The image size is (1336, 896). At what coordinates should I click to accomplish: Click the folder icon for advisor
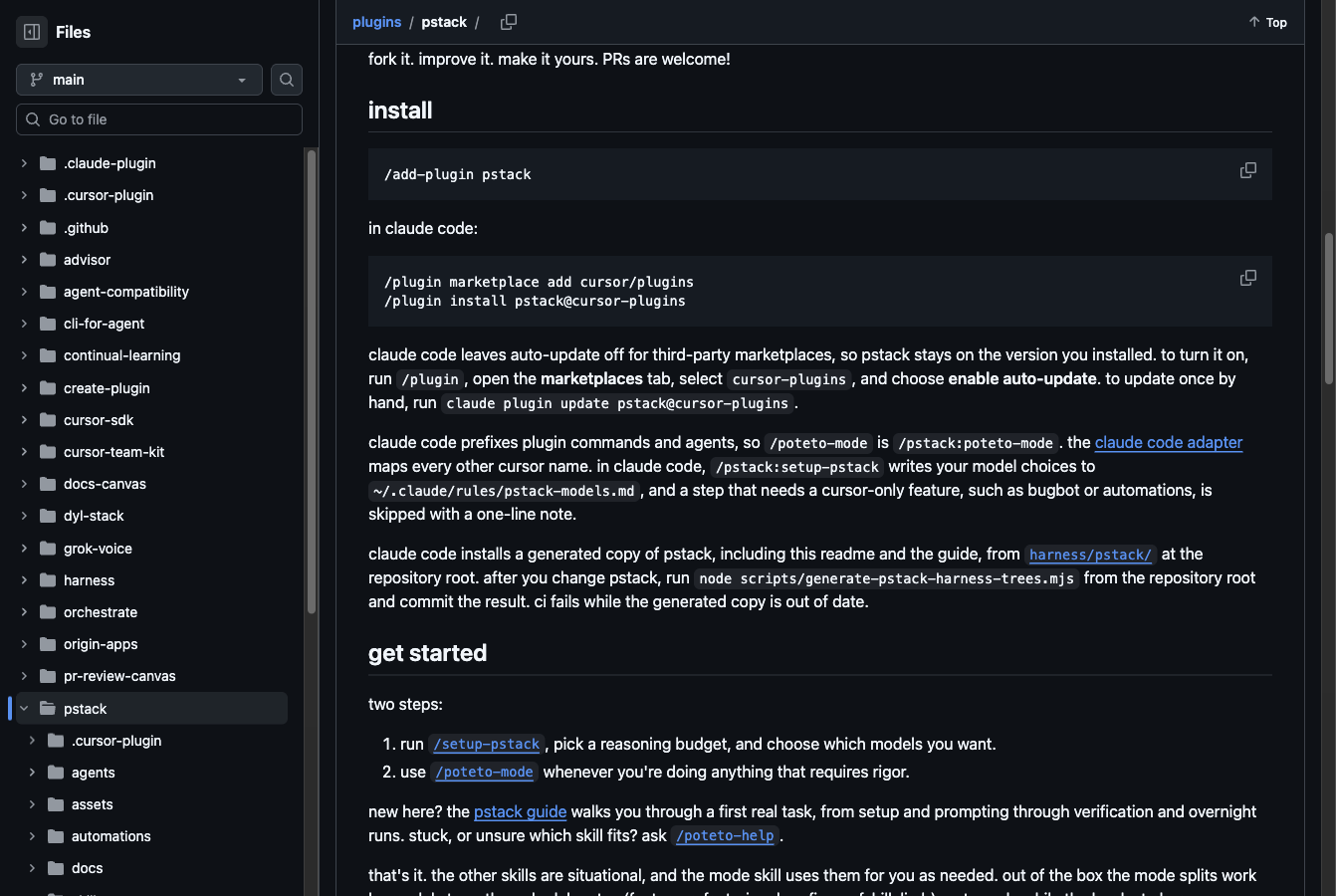click(48, 260)
